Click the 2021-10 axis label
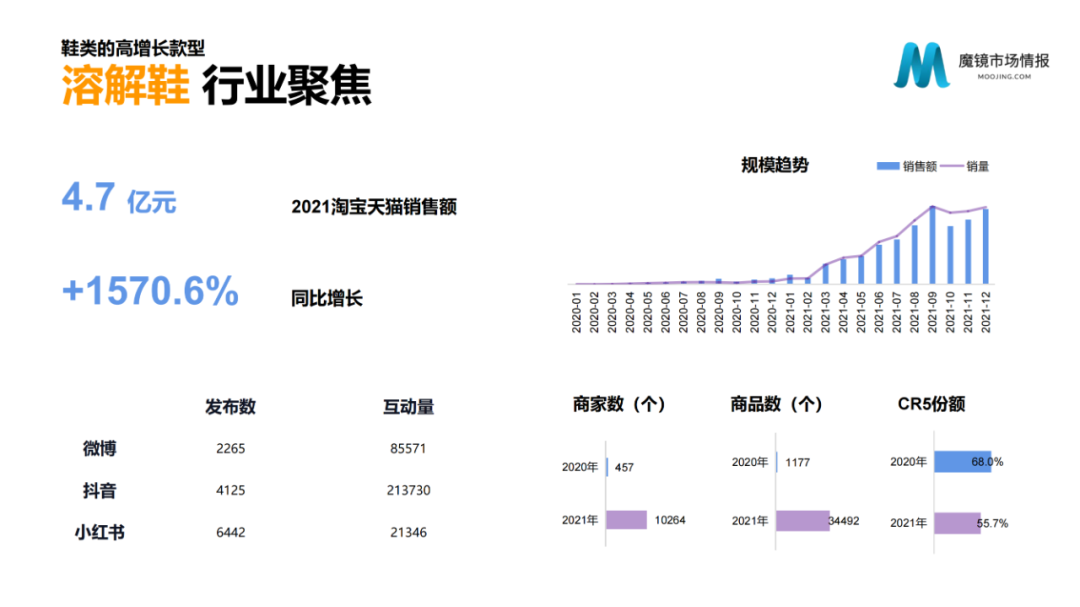Viewport: 1080px width, 607px height. pos(951,312)
